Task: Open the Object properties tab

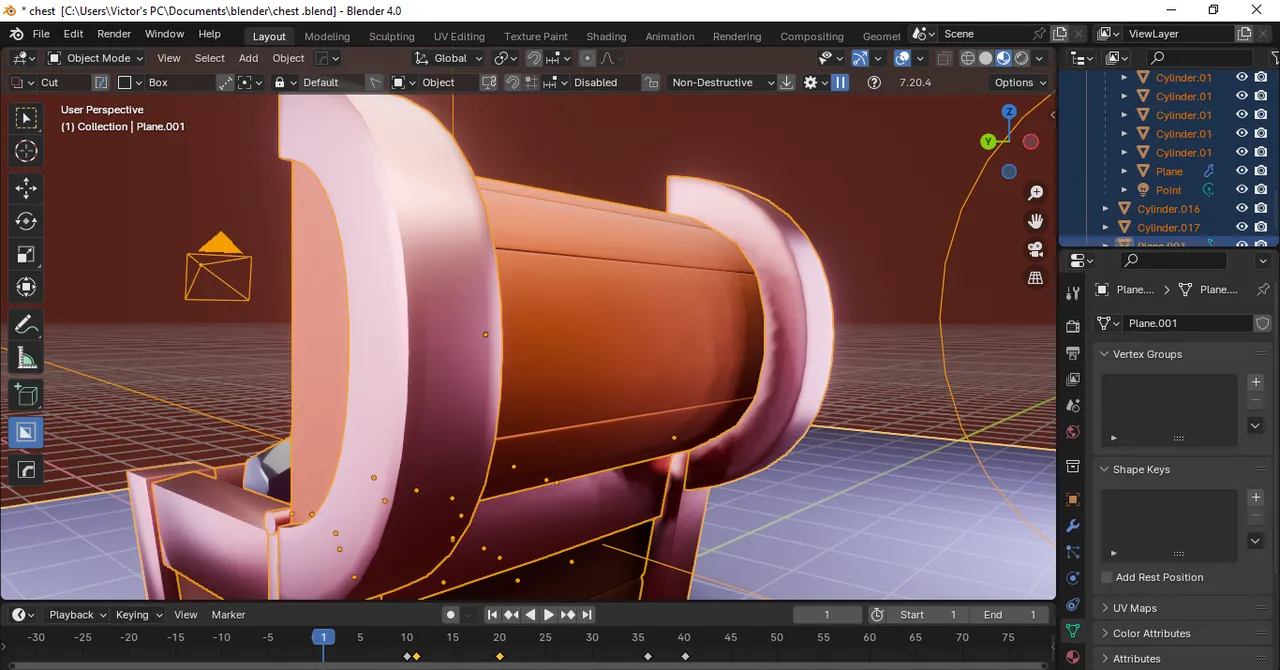Action: (x=1073, y=499)
